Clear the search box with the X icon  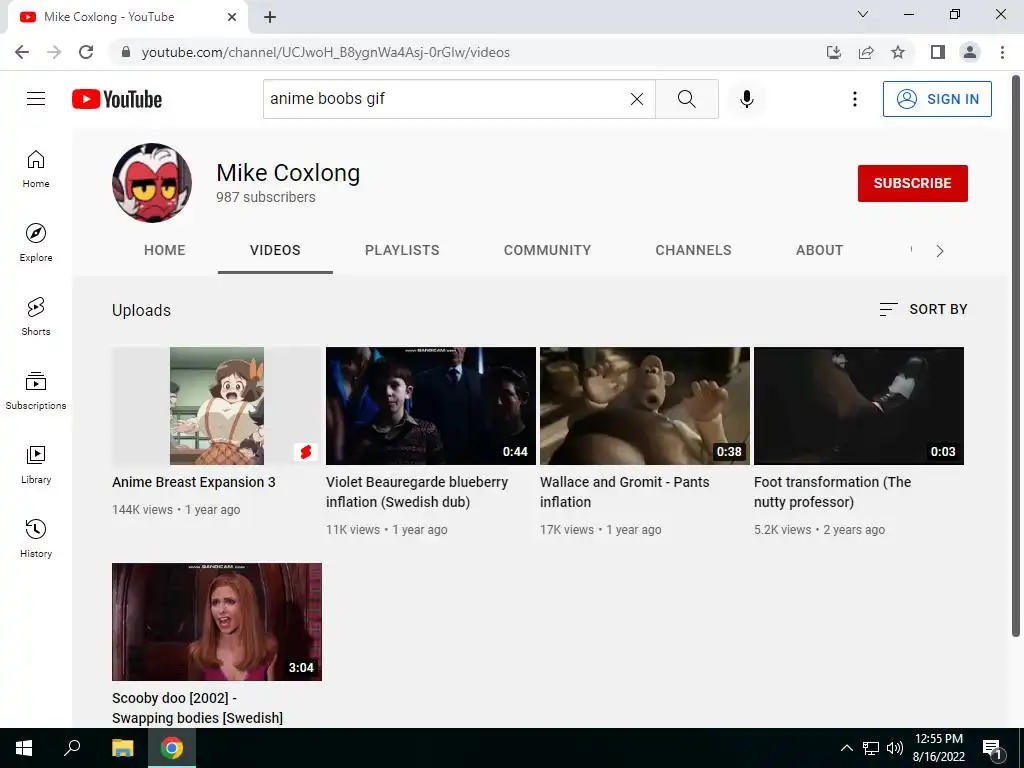637,99
